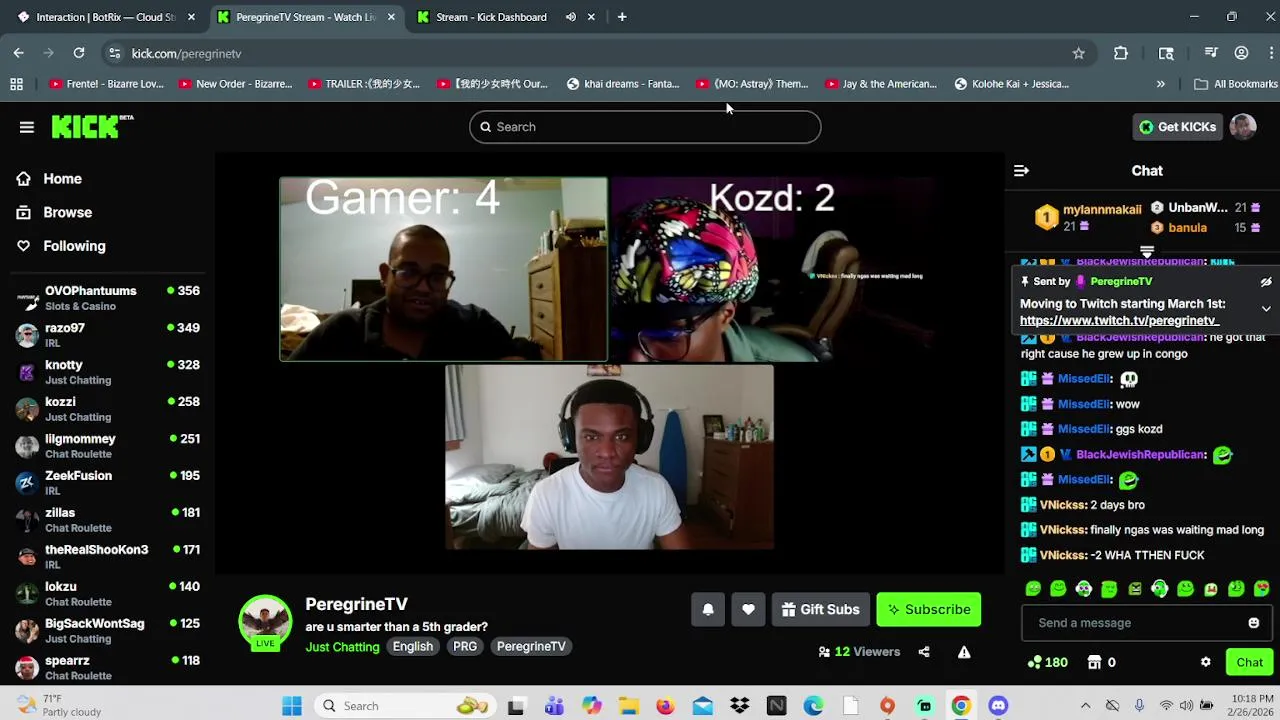The height and width of the screenshot is (720, 1280).
Task: Click the PeregrineTV tag
Action: pos(531,647)
